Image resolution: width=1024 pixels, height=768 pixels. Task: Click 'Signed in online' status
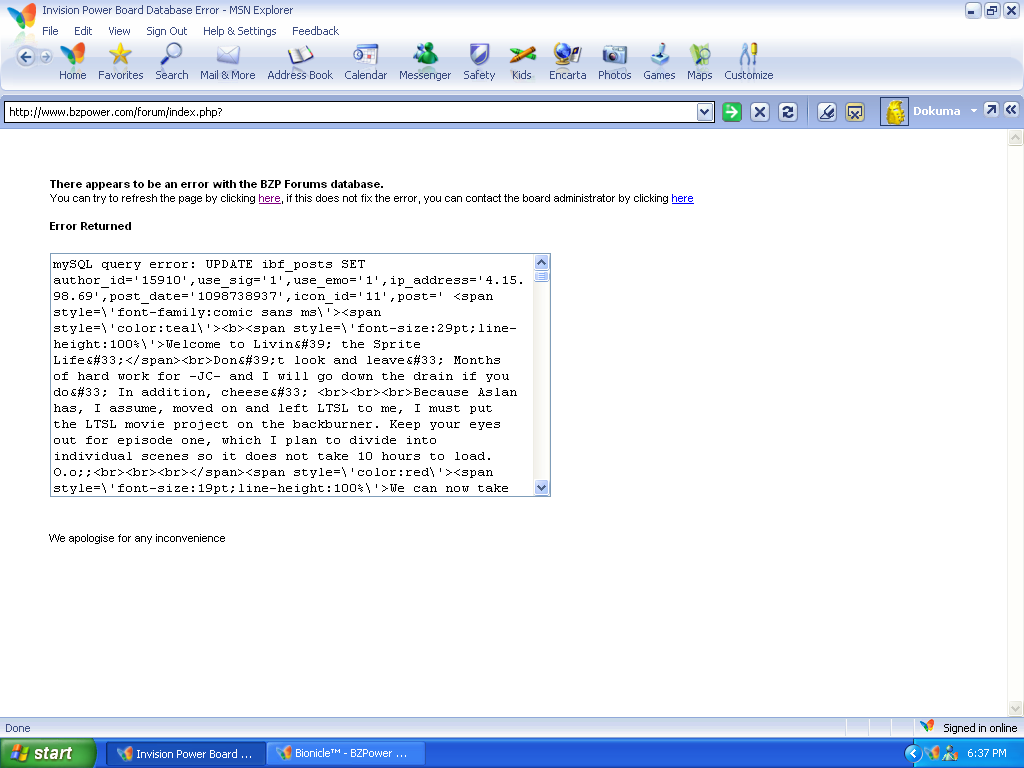[980, 728]
